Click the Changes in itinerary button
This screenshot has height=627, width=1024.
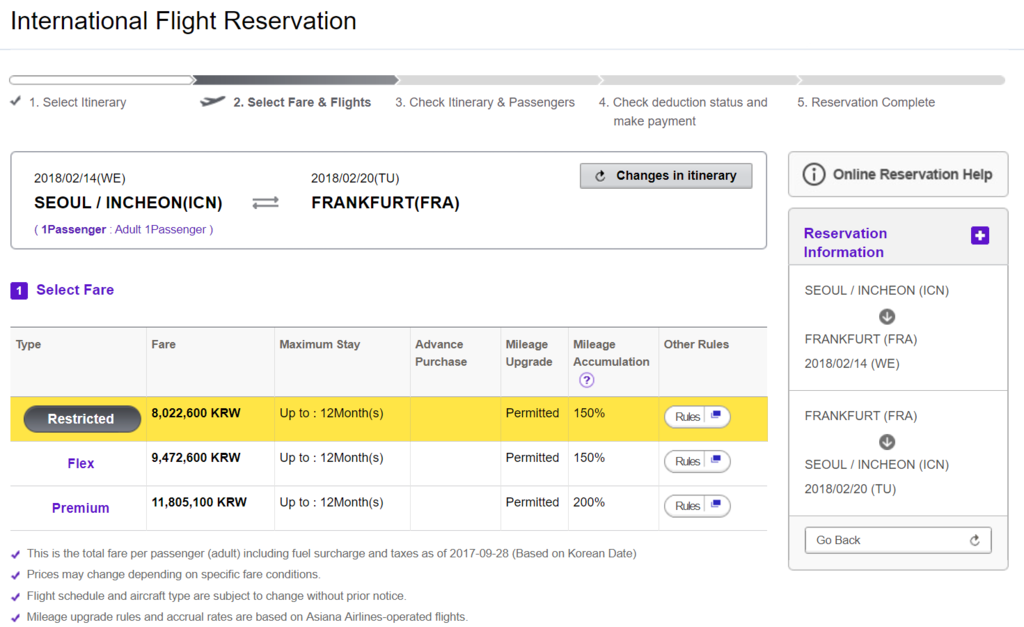pyautogui.click(x=666, y=176)
